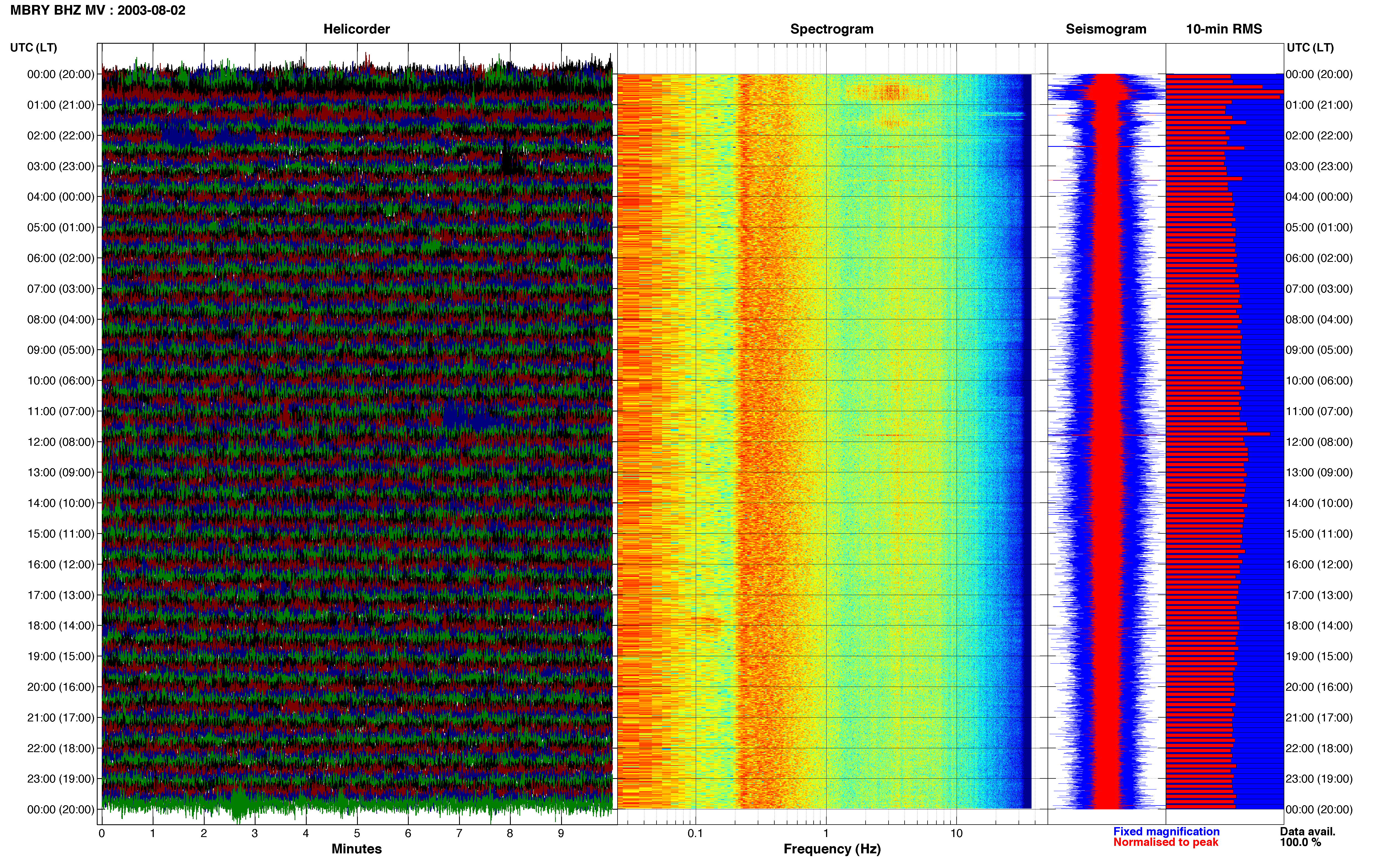
Task: Click the left 16:00 (12:00) time label
Action: pos(61,564)
